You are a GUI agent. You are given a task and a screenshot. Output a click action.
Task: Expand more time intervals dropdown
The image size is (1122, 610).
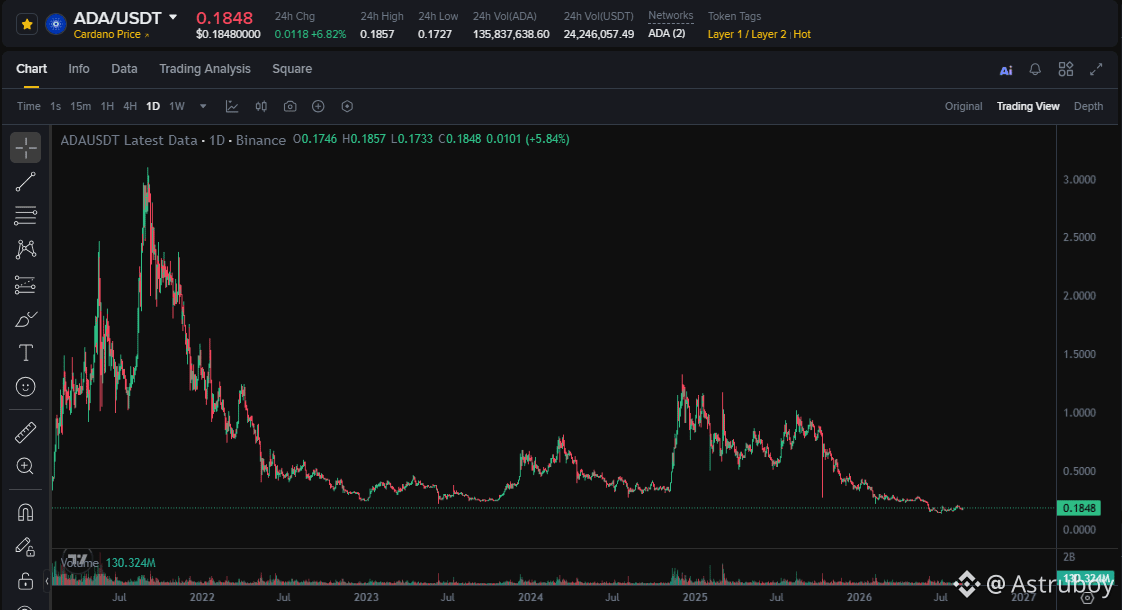click(x=203, y=106)
